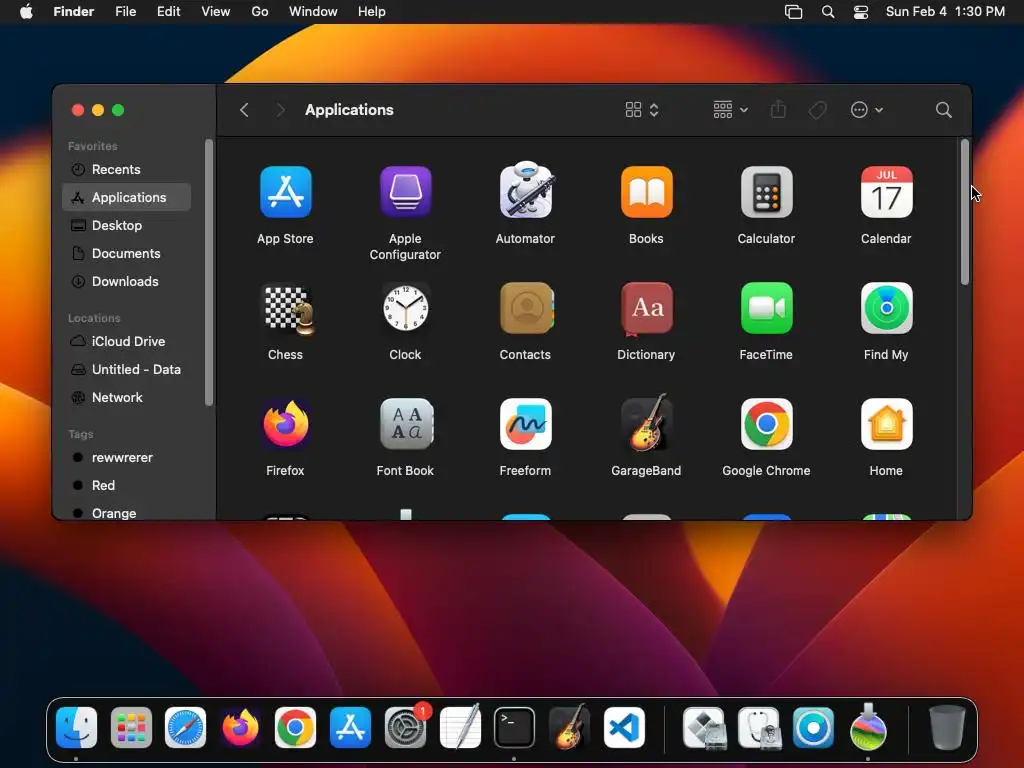
Task: Launch the Calculator app icon
Action: pyautogui.click(x=766, y=192)
